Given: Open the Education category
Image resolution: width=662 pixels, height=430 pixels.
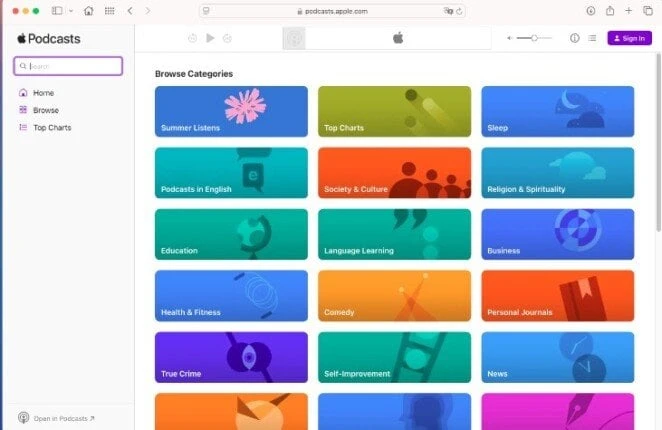Looking at the screenshot, I should click(231, 234).
